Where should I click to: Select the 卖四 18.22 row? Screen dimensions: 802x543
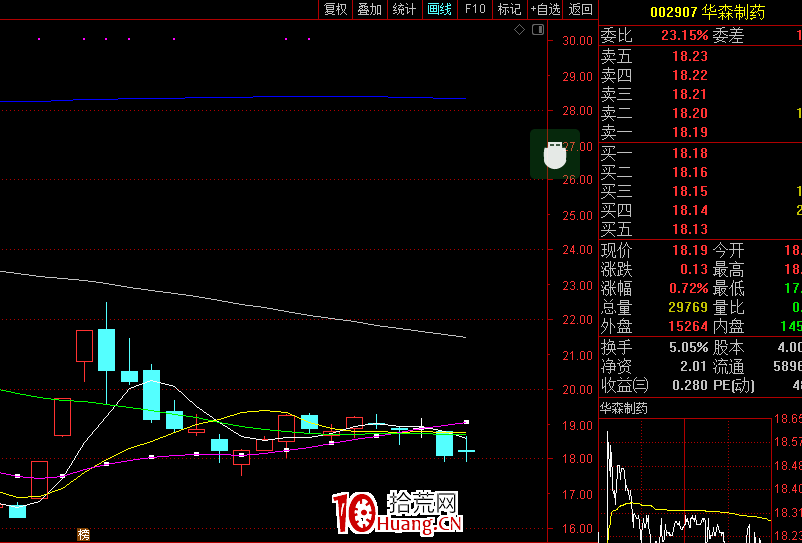point(700,75)
